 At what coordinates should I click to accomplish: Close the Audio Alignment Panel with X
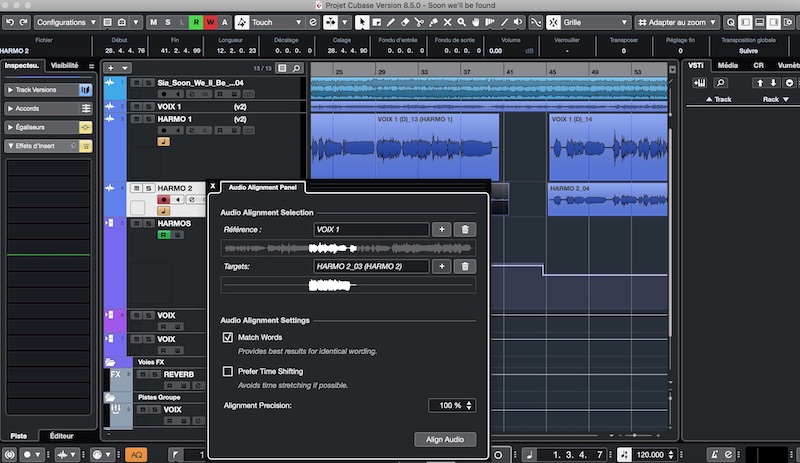213,186
